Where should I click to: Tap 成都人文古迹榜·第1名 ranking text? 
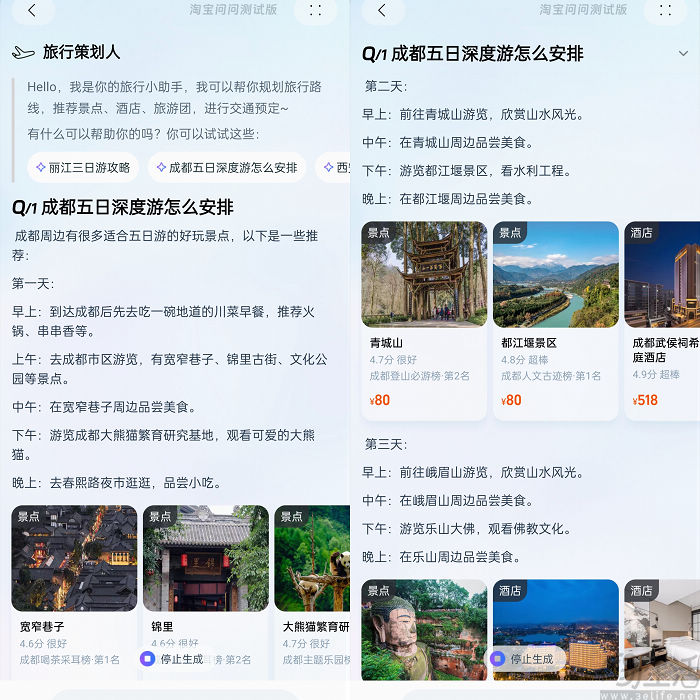pyautogui.click(x=551, y=376)
